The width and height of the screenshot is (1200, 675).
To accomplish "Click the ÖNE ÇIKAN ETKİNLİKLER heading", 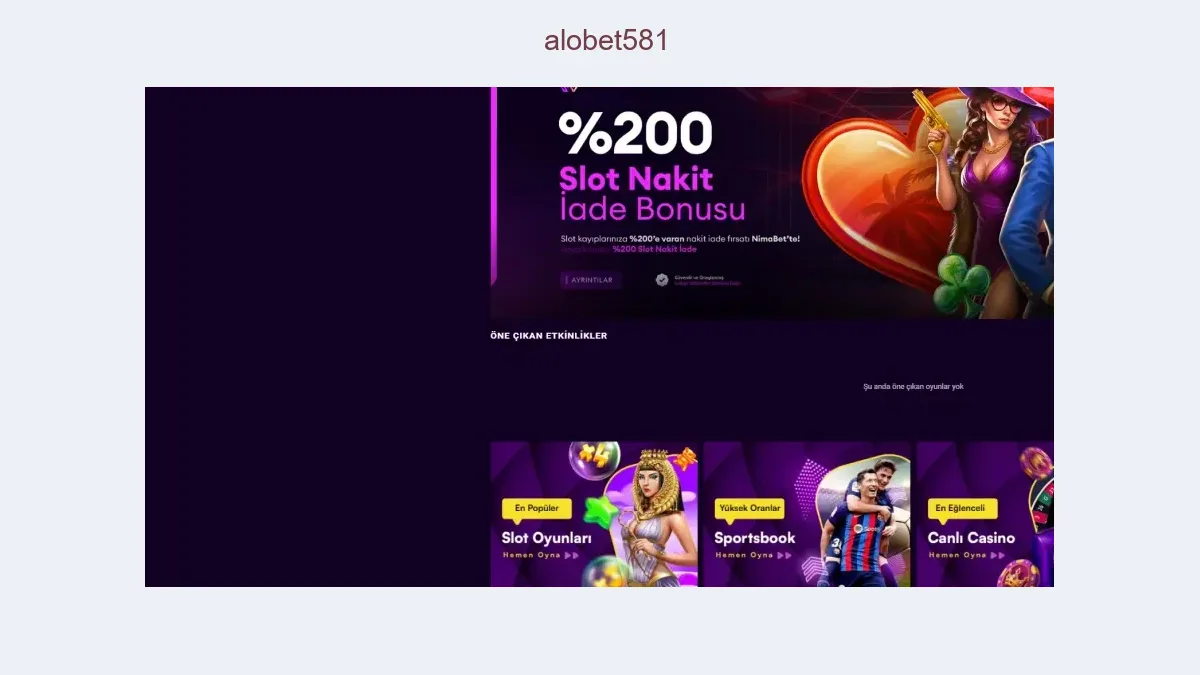I will click(x=549, y=336).
